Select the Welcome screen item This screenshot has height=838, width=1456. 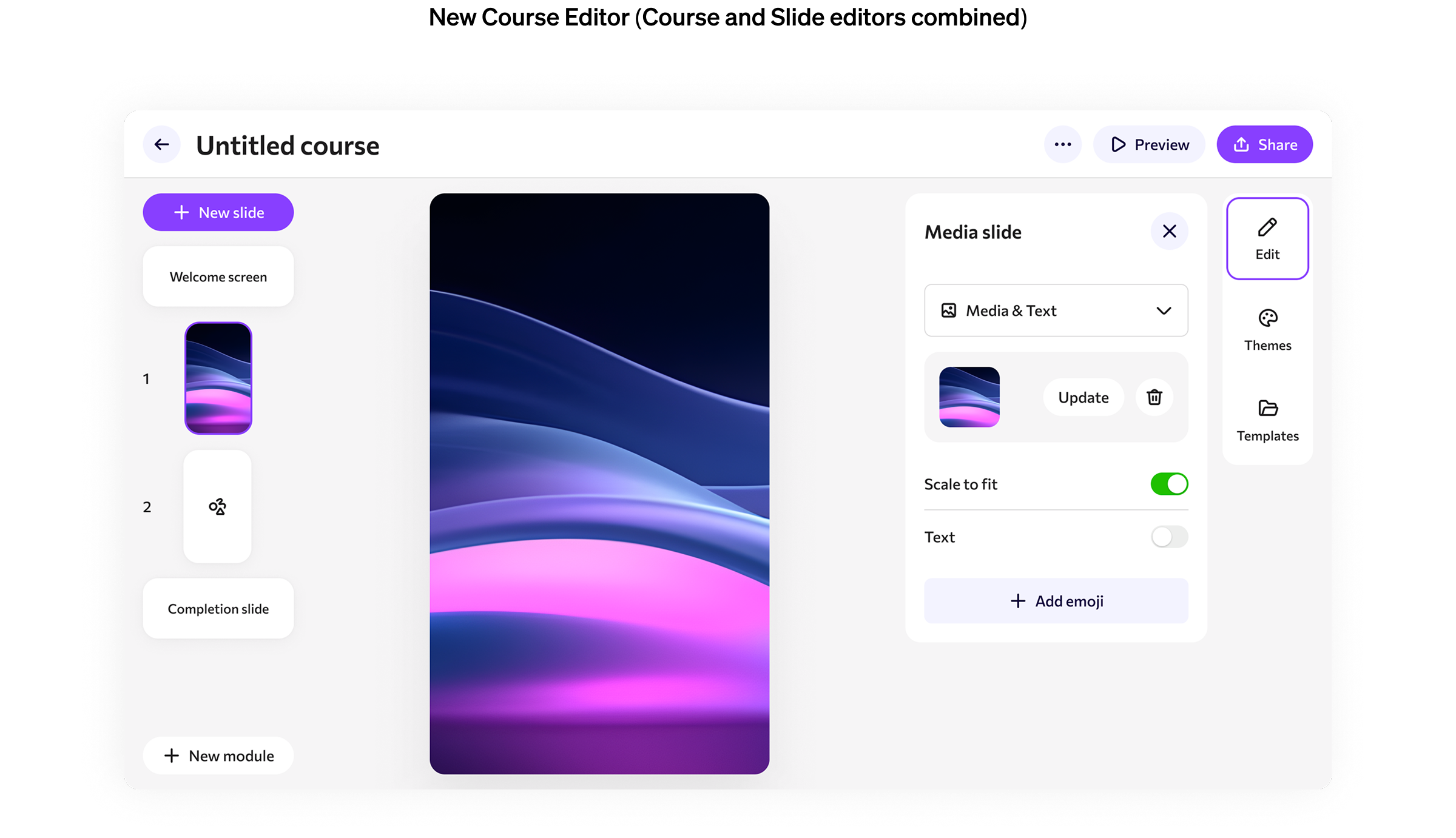point(218,277)
